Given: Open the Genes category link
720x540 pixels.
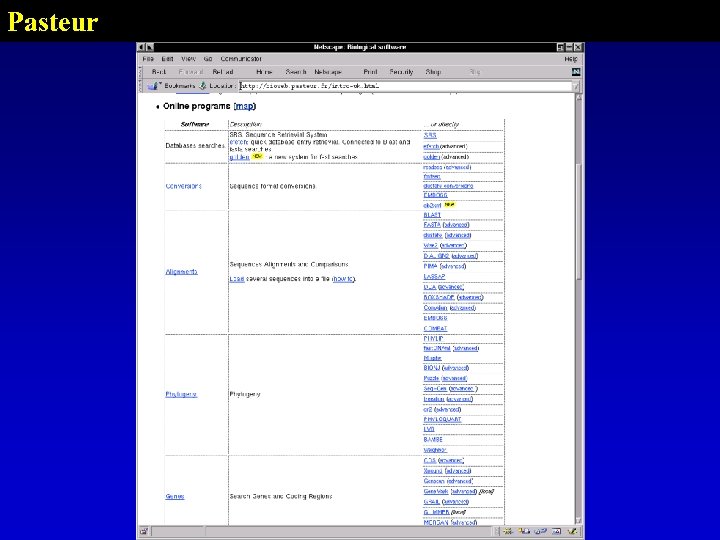Looking at the screenshot, I should pos(174,496).
